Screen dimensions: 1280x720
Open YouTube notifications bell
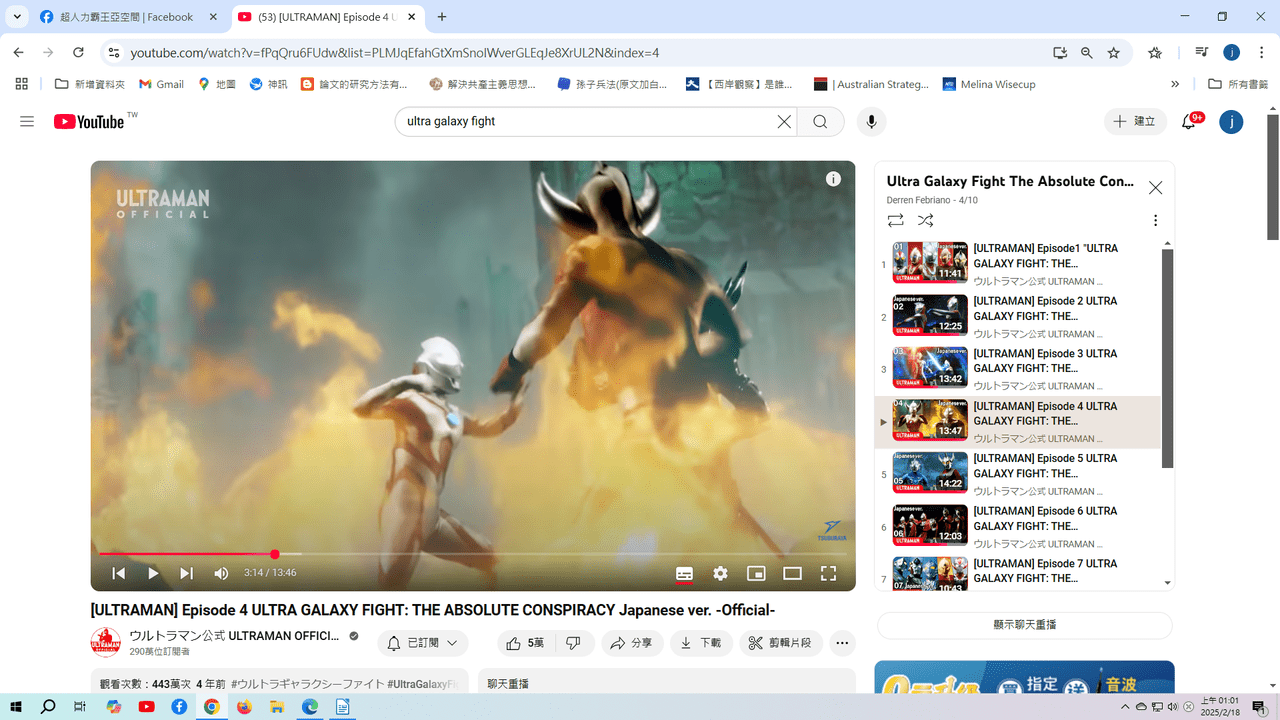[x=1189, y=121]
